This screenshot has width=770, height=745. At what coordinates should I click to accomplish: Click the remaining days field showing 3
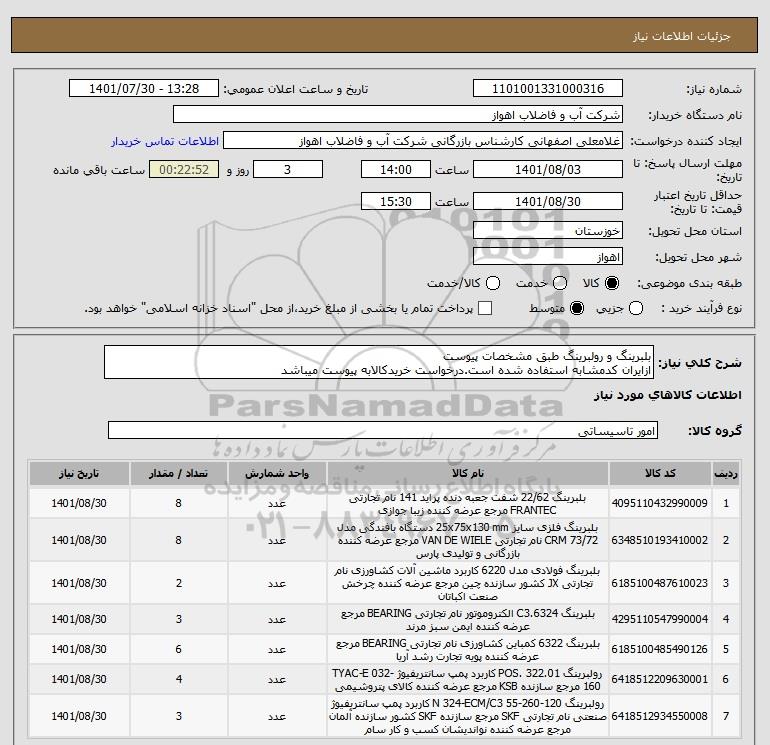[x=288, y=169]
